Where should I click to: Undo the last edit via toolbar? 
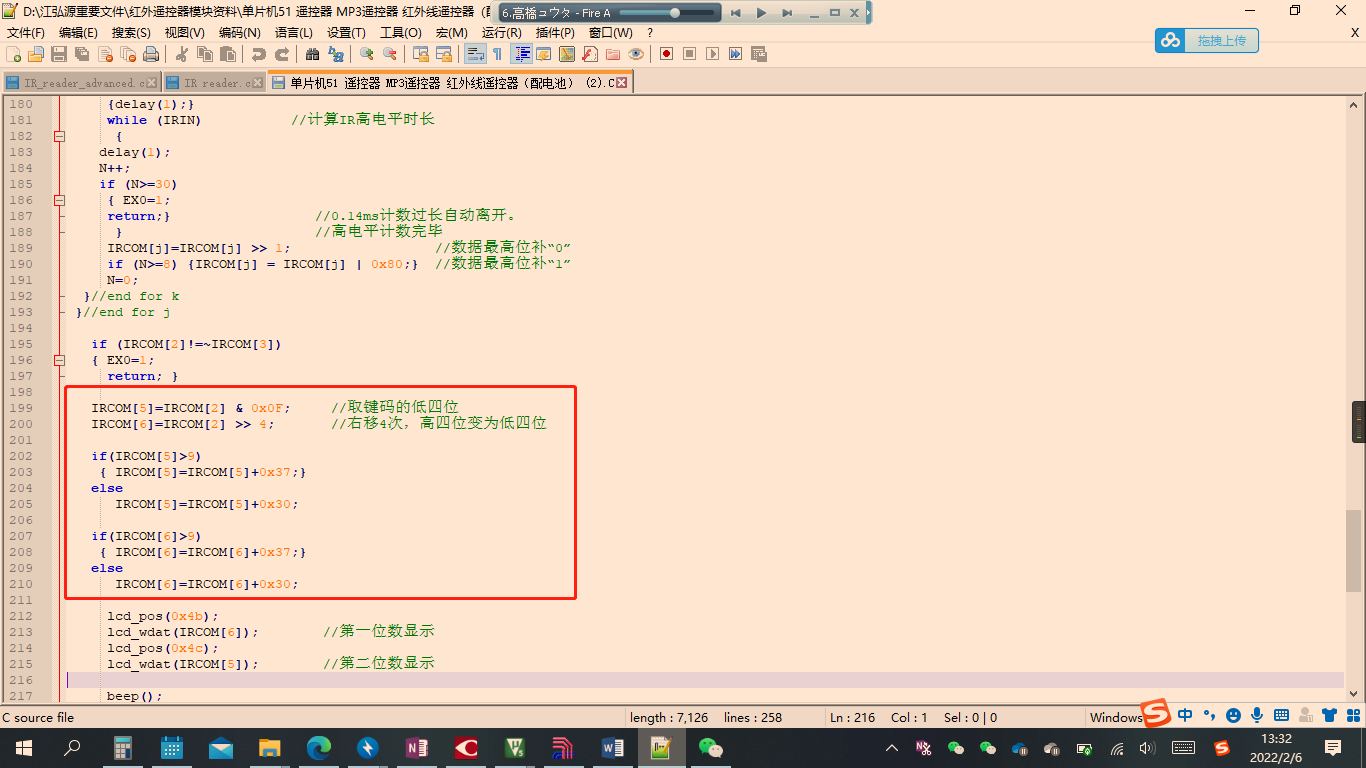click(x=259, y=54)
